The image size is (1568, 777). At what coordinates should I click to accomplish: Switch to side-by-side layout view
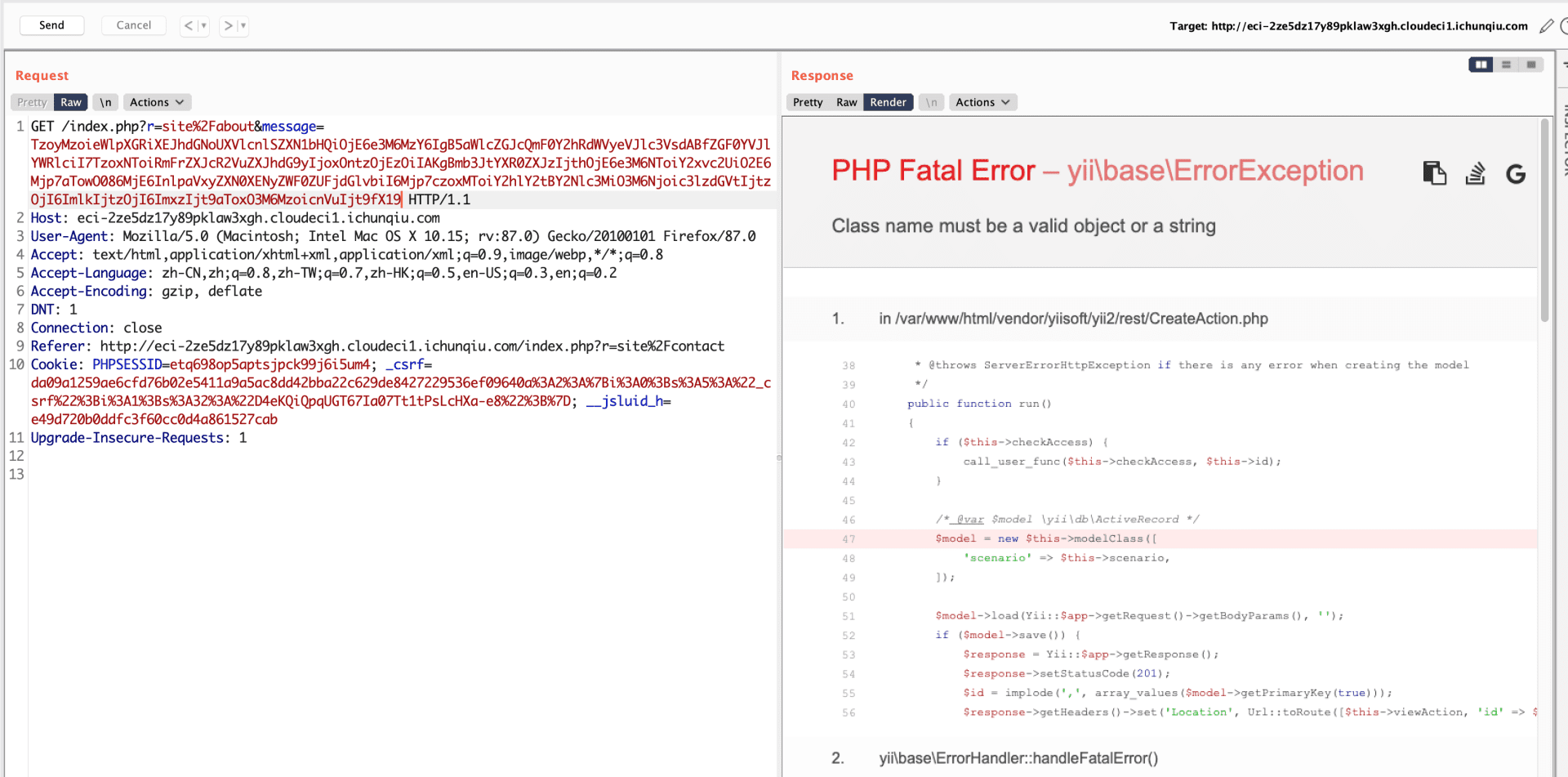click(x=1481, y=65)
